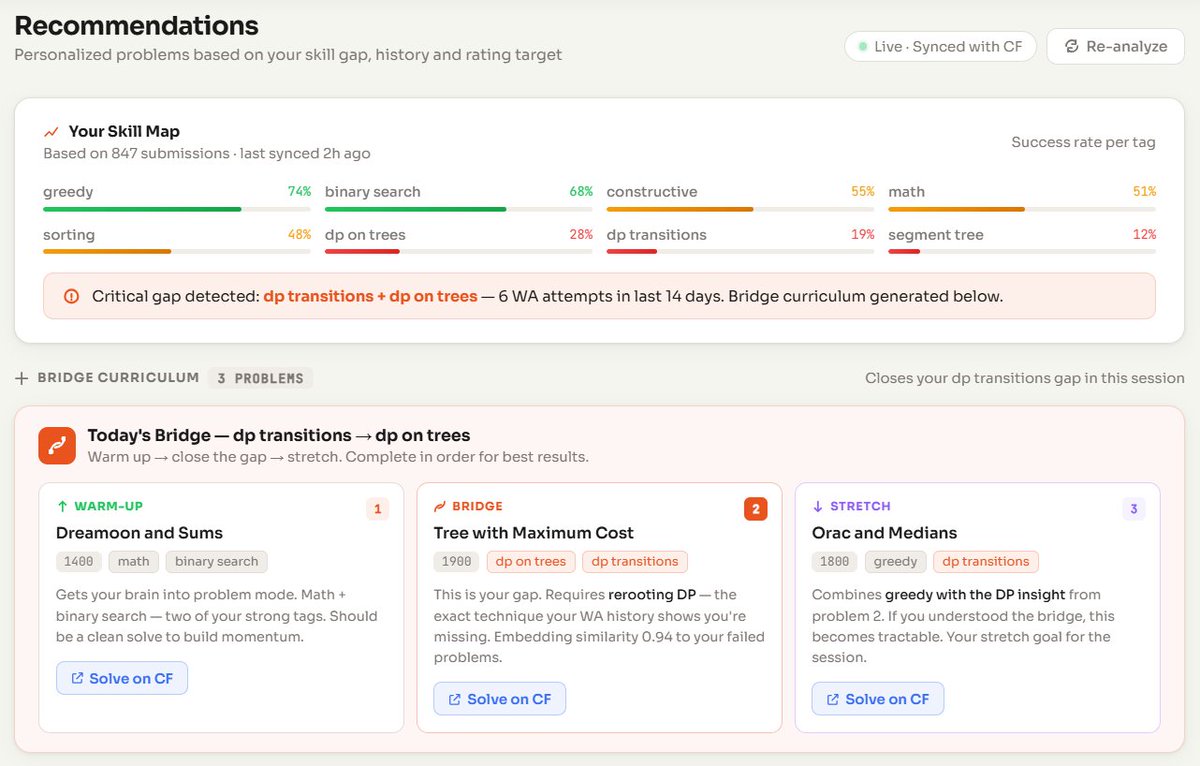Click the Stretch down arrow icon
1200x766 pixels.
[818, 506]
